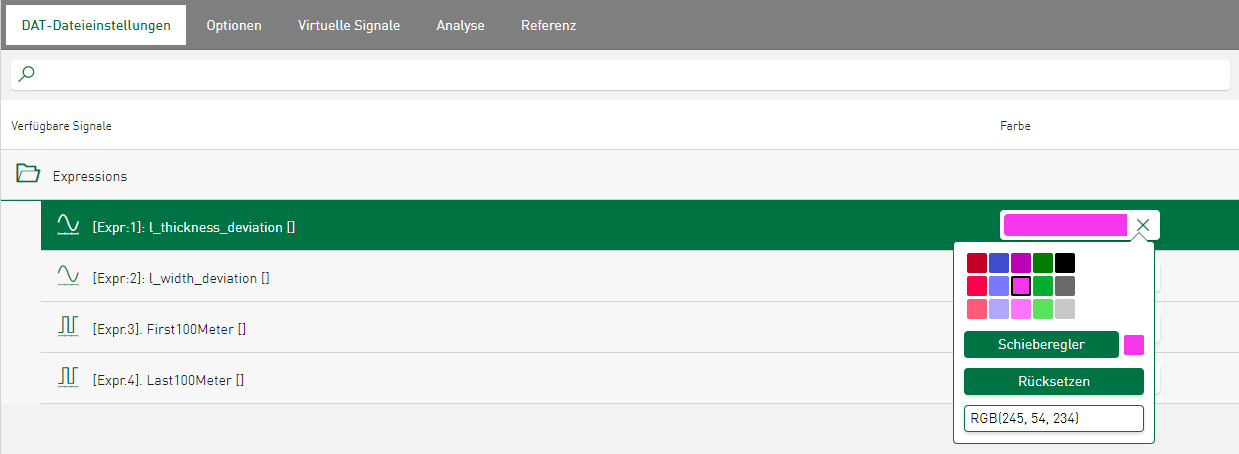Click the RGB value input field
The height and width of the screenshot is (454, 1239).
1053,418
